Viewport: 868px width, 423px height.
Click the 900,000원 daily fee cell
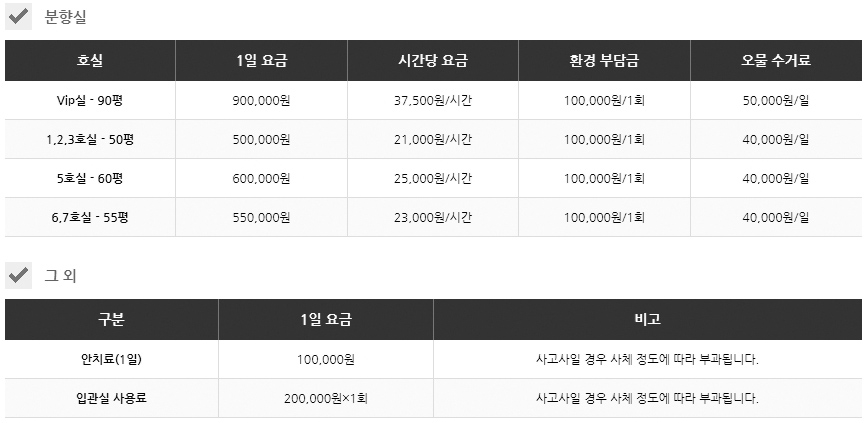(261, 101)
